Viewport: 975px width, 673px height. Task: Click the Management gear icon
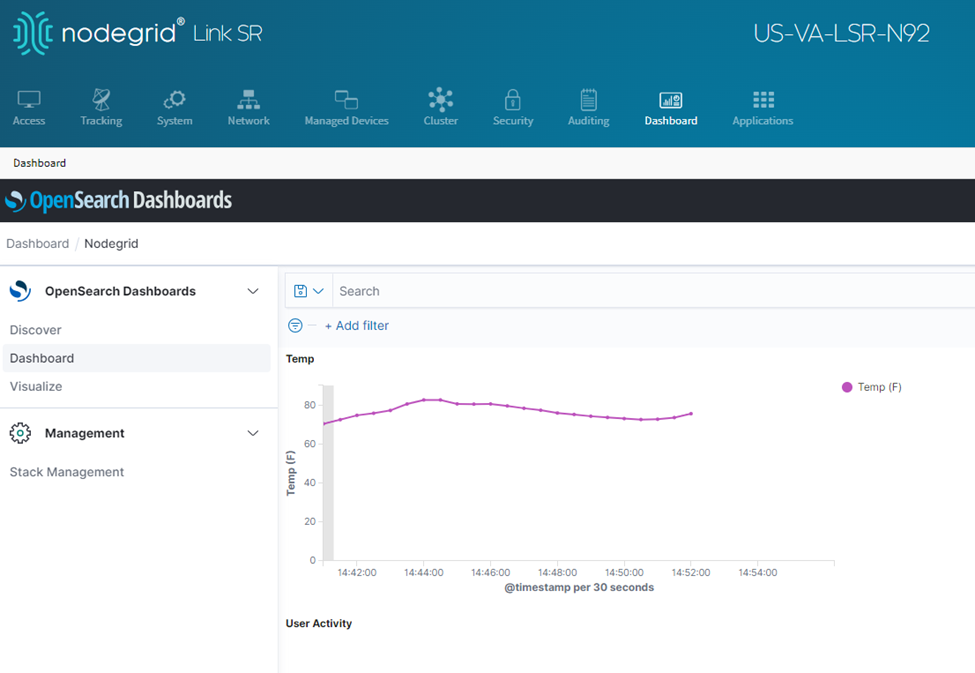coord(20,433)
